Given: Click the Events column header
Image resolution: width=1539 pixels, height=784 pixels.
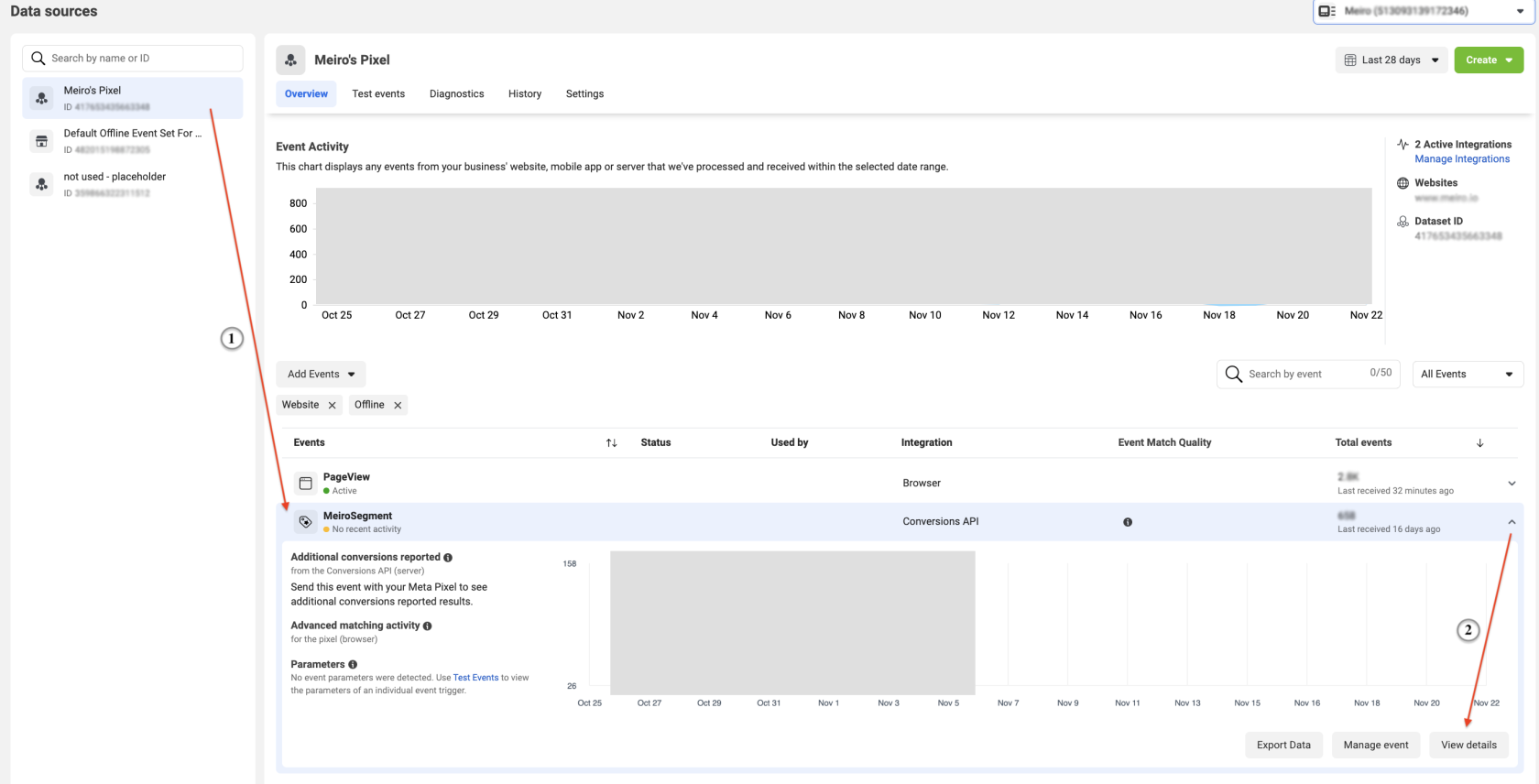Looking at the screenshot, I should (x=309, y=442).
